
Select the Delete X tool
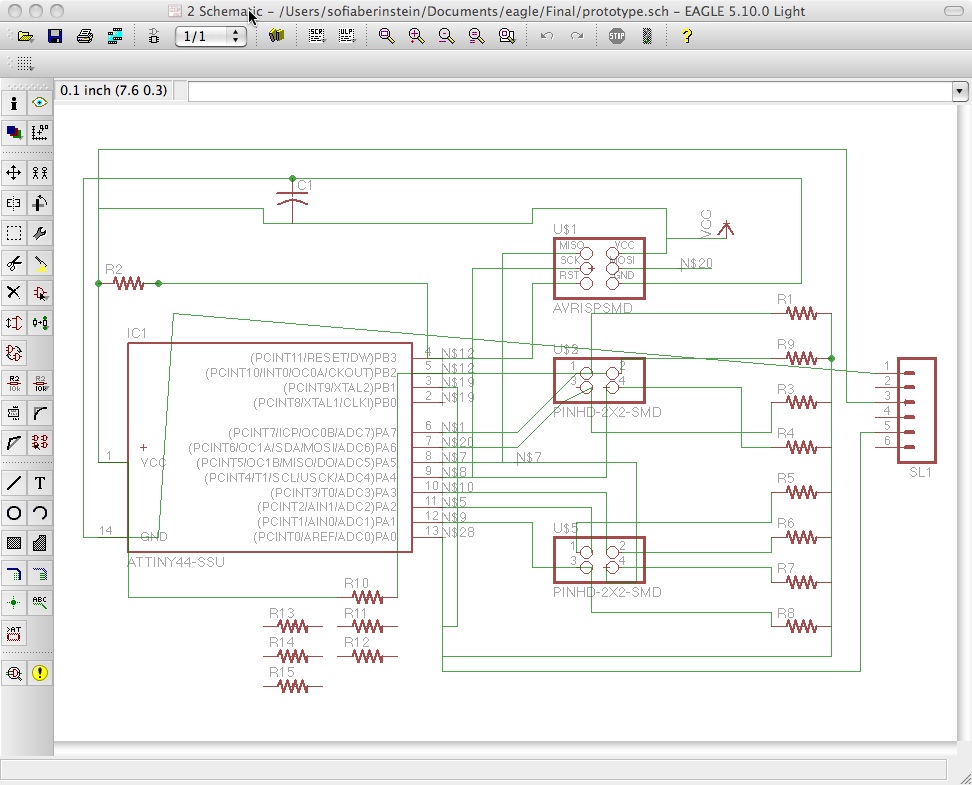pos(14,293)
